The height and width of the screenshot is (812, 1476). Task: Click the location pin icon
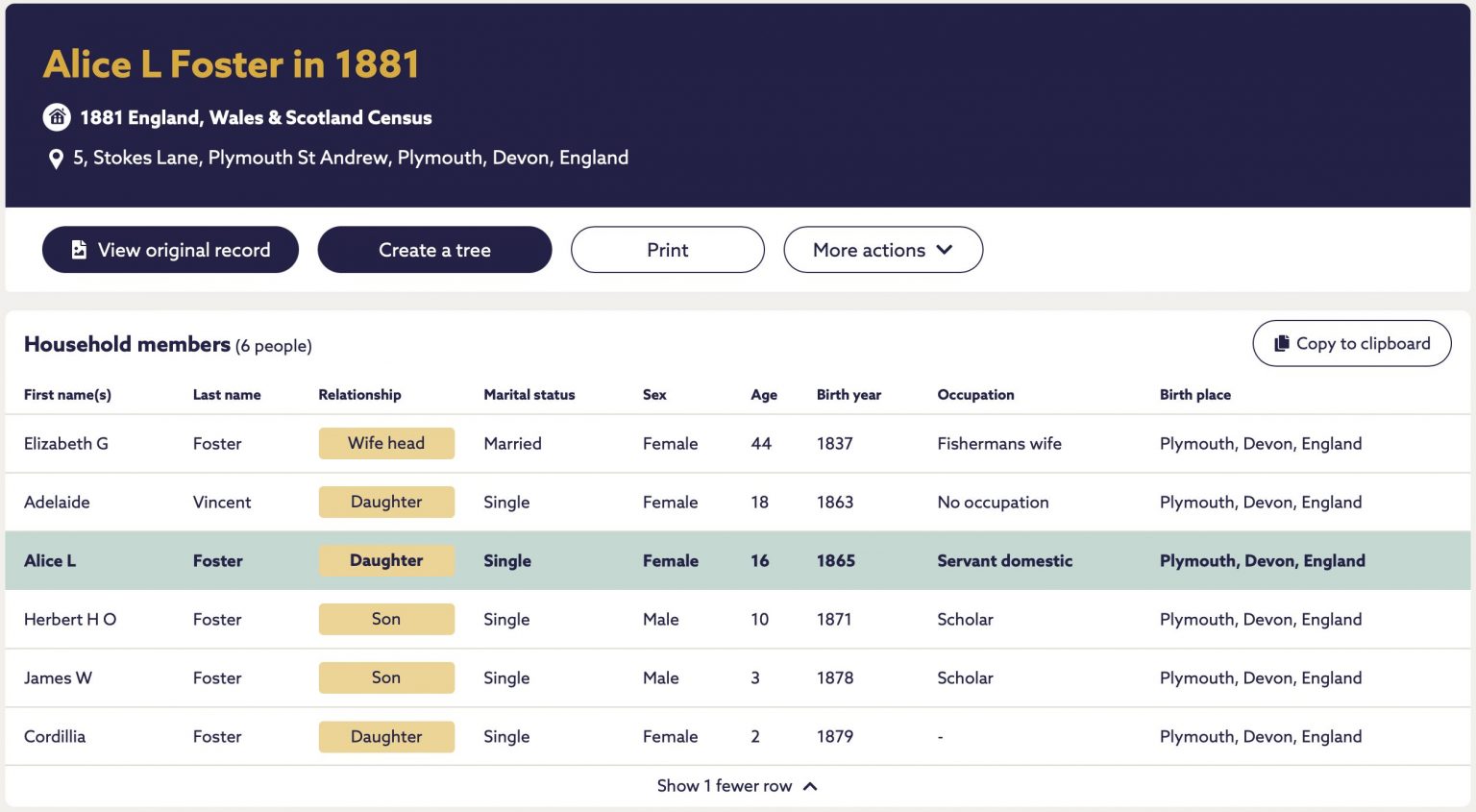(56, 159)
